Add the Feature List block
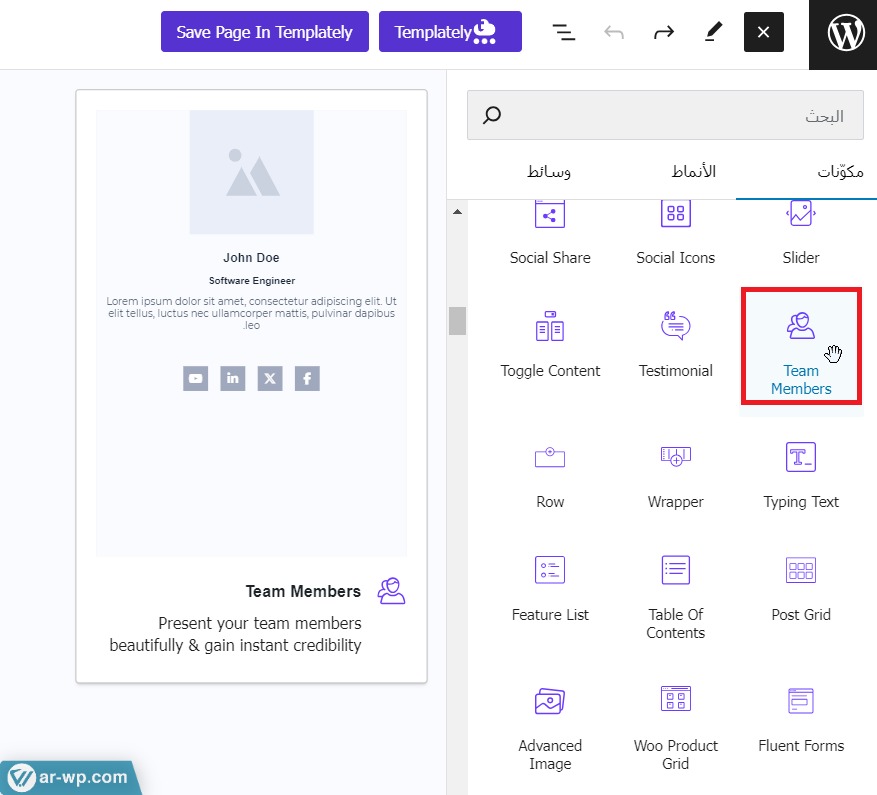This screenshot has width=877, height=795. click(550, 589)
